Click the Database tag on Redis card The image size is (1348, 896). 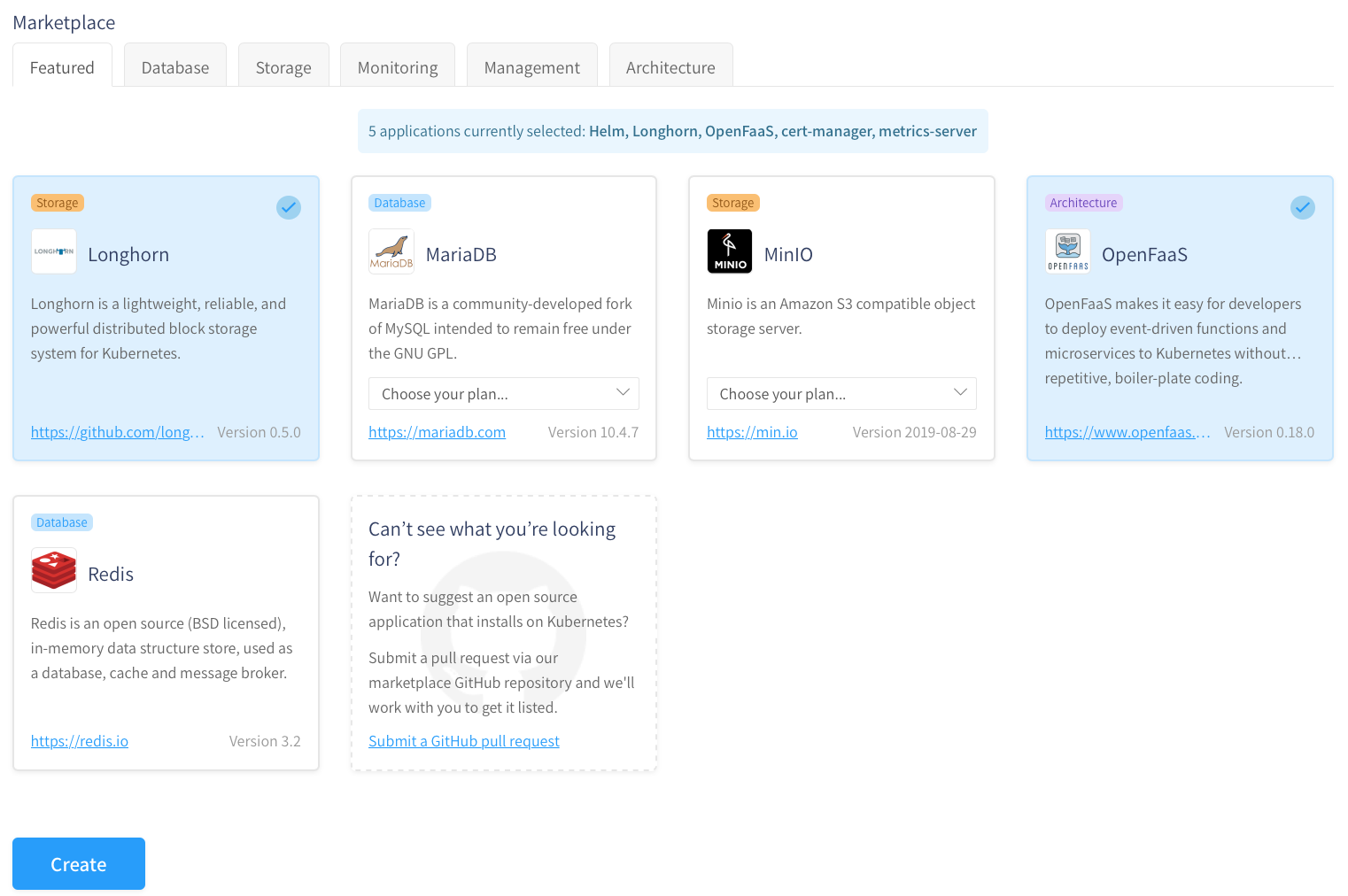click(62, 522)
